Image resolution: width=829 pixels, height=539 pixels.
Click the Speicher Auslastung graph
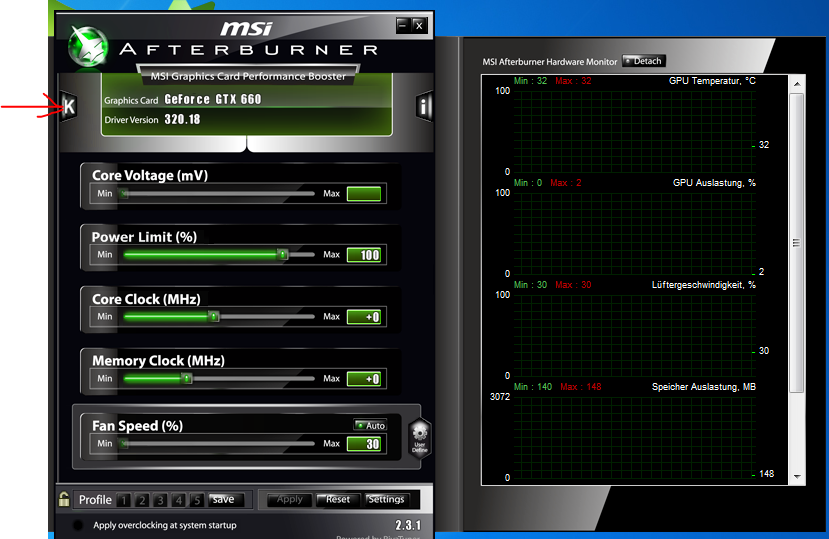(x=634, y=438)
